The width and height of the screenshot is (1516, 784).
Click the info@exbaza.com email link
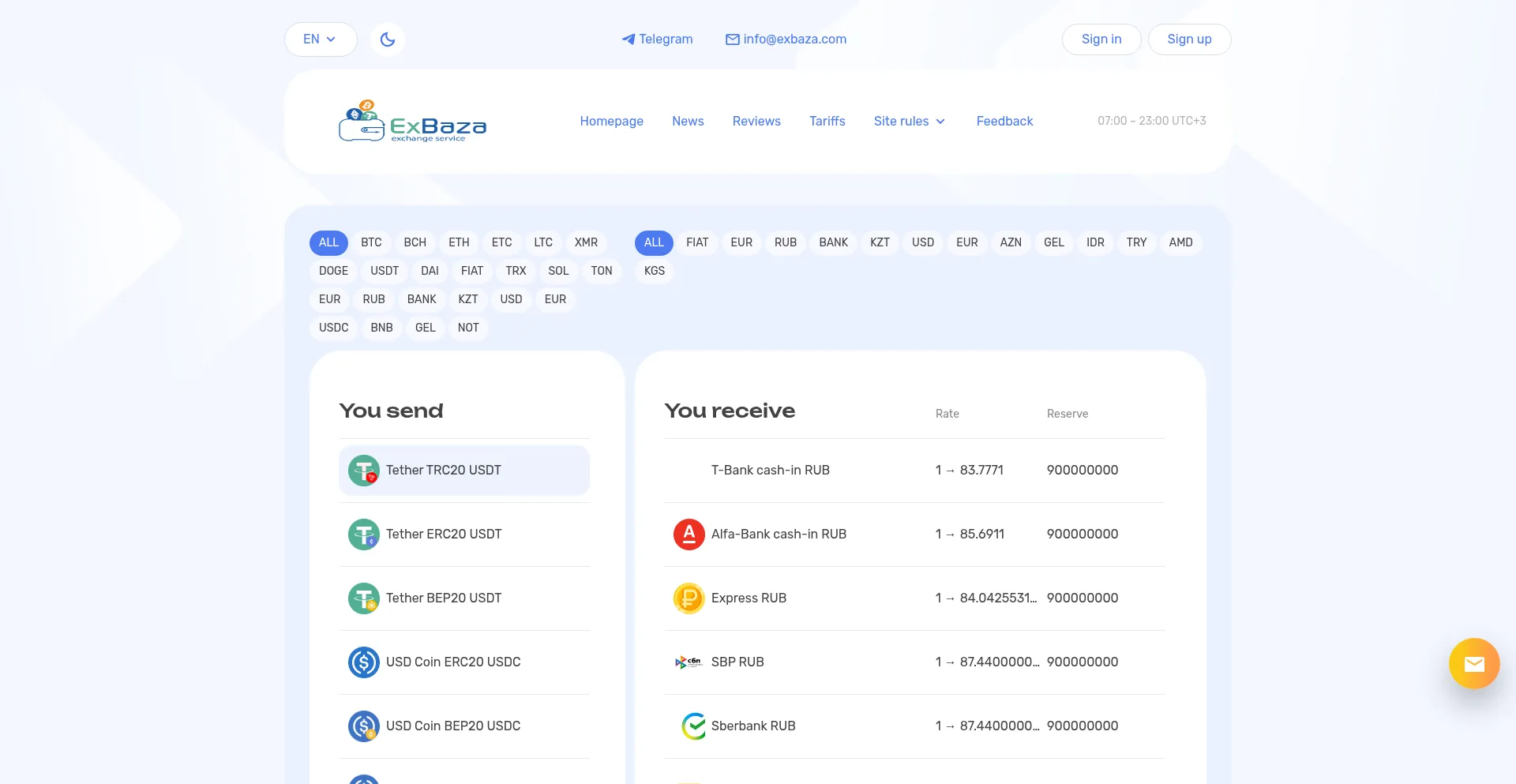(786, 39)
